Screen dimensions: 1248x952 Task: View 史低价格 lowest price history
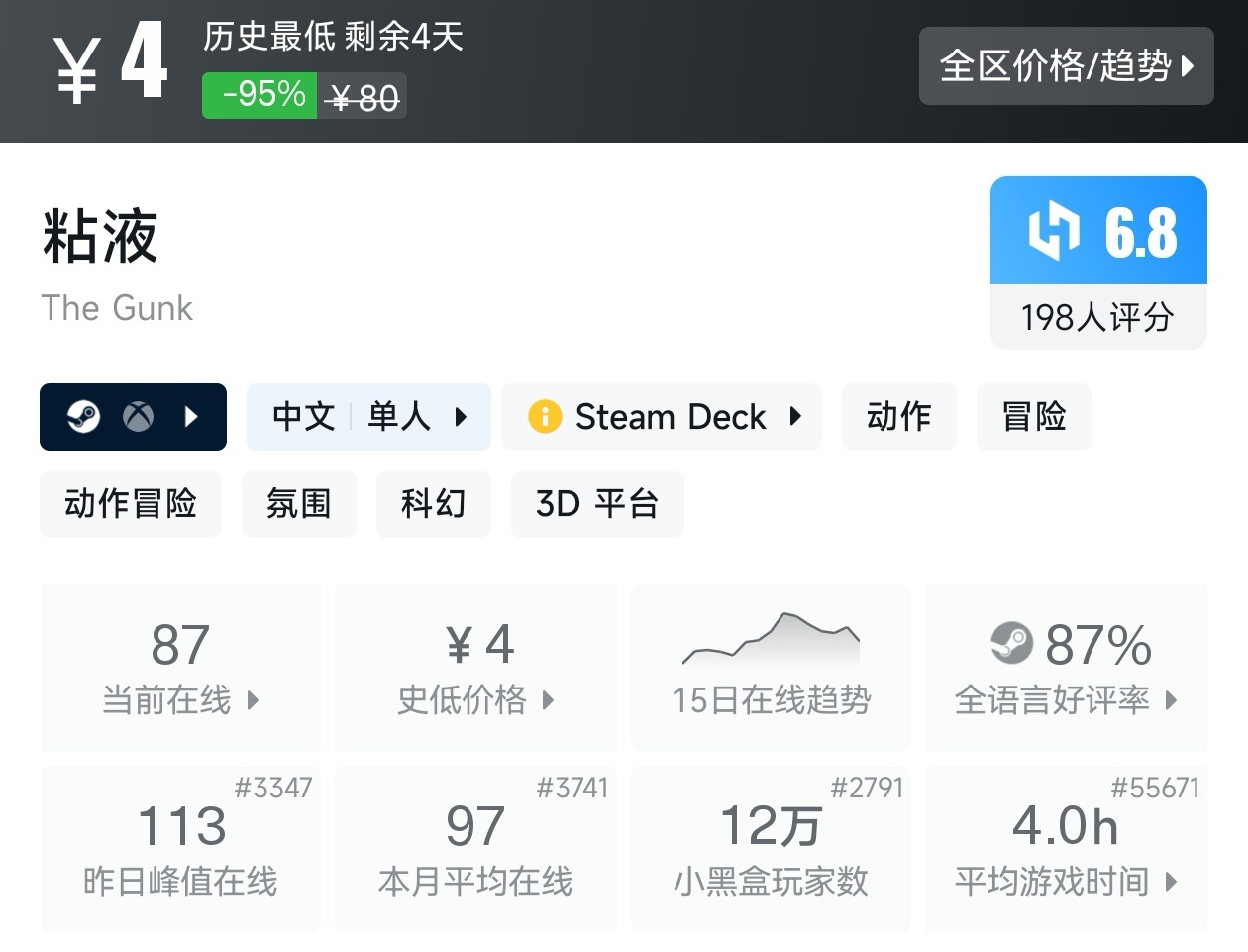point(475,669)
